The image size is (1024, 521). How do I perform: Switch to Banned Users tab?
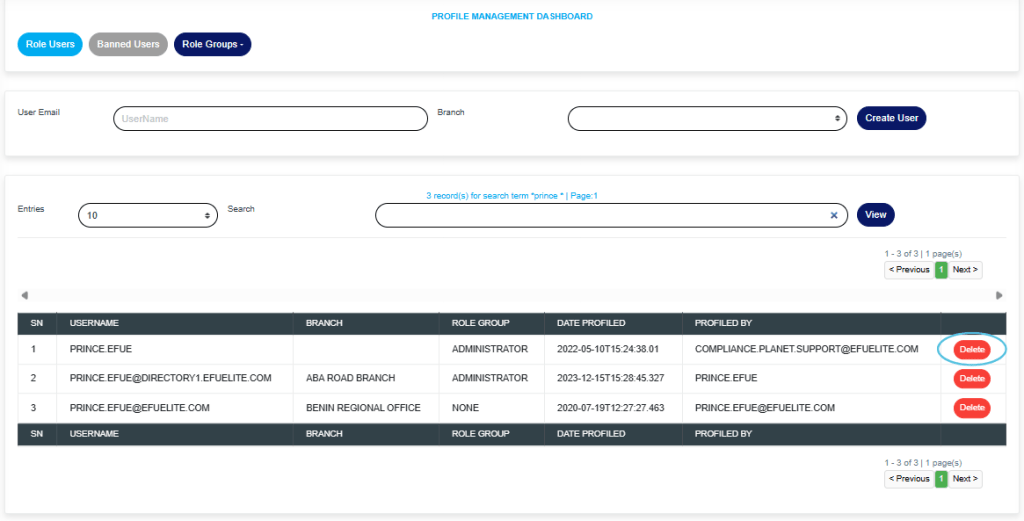coord(128,45)
